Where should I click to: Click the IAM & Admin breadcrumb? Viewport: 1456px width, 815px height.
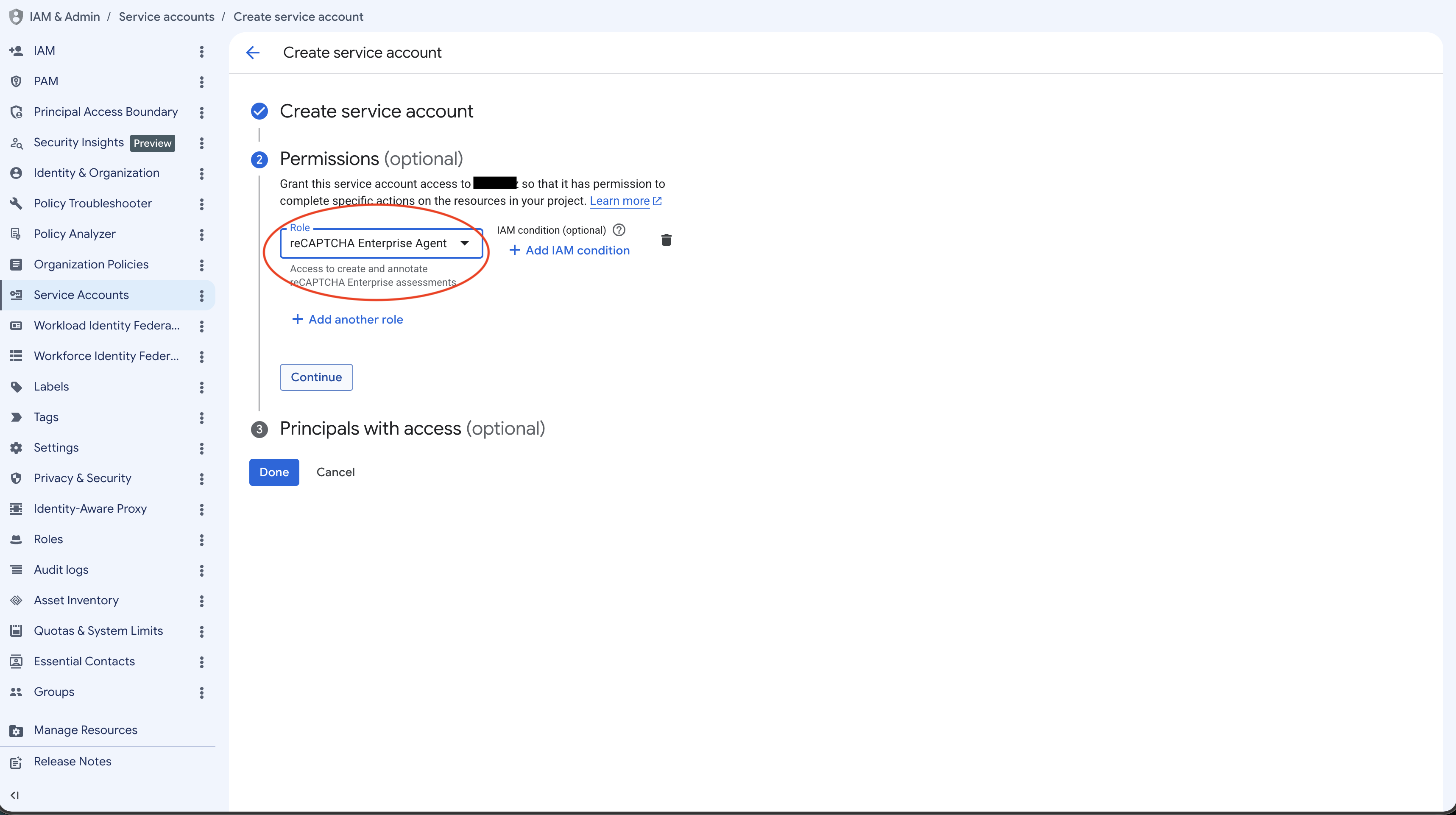point(64,17)
